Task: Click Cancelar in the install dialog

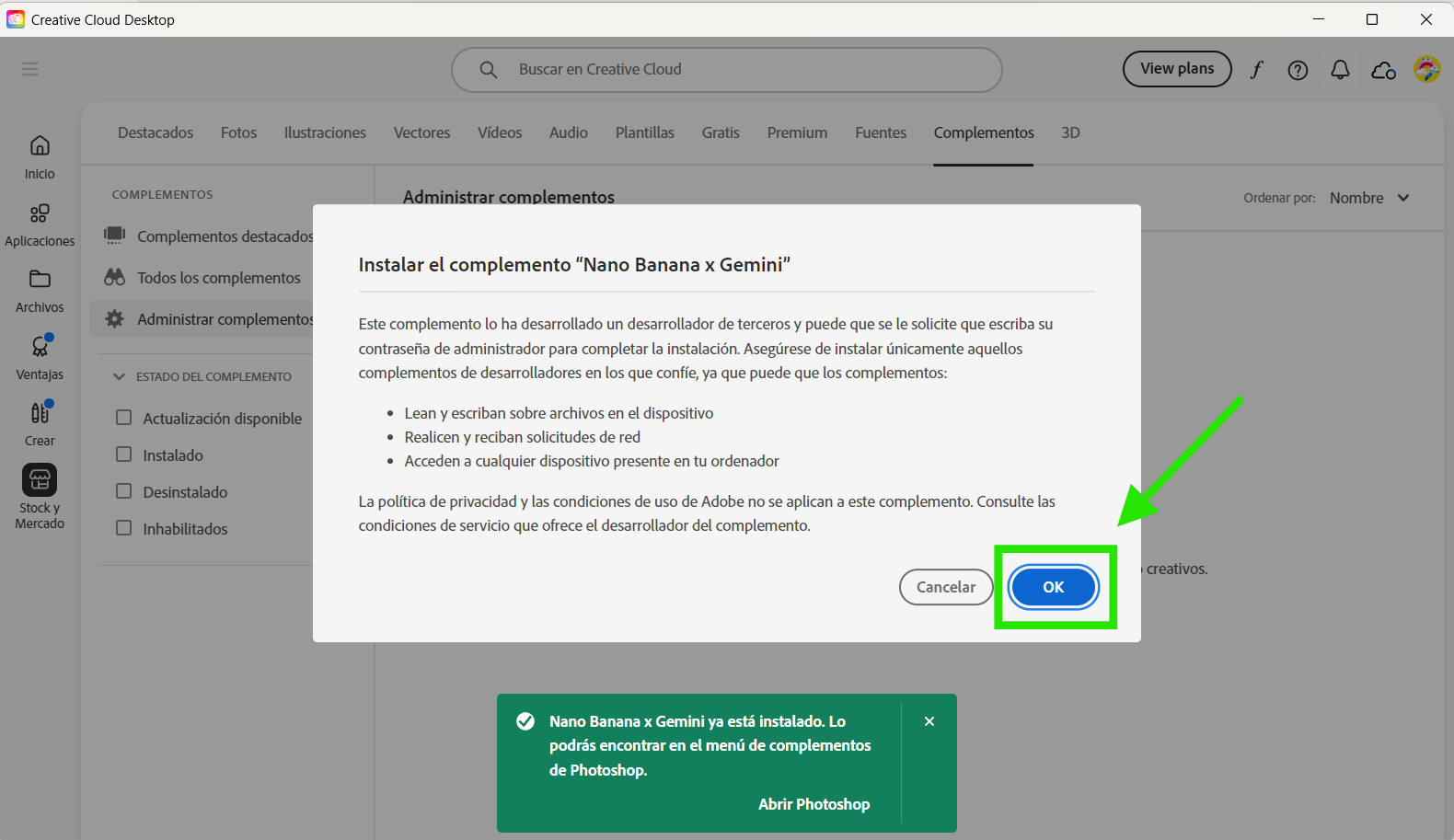Action: click(946, 587)
